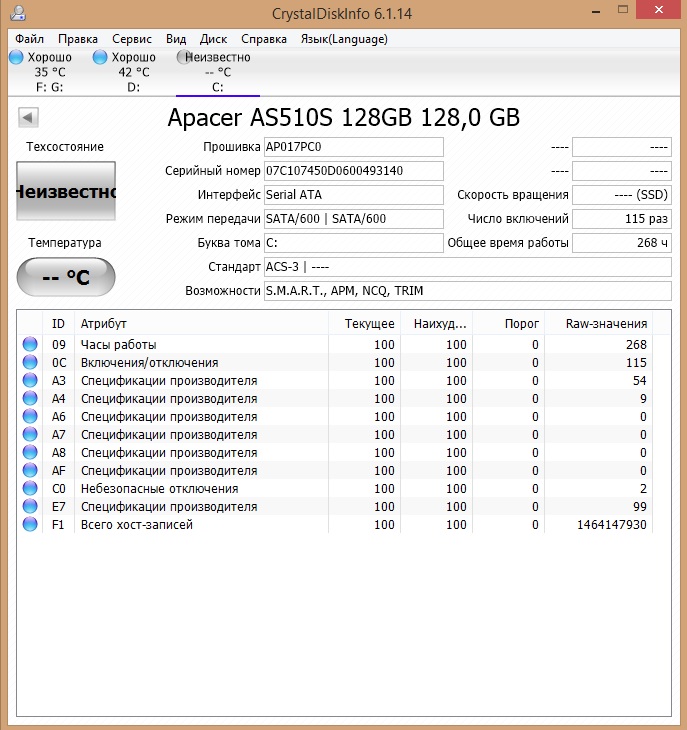Click the Техсостояние label
The width and height of the screenshot is (687, 730).
click(65, 147)
